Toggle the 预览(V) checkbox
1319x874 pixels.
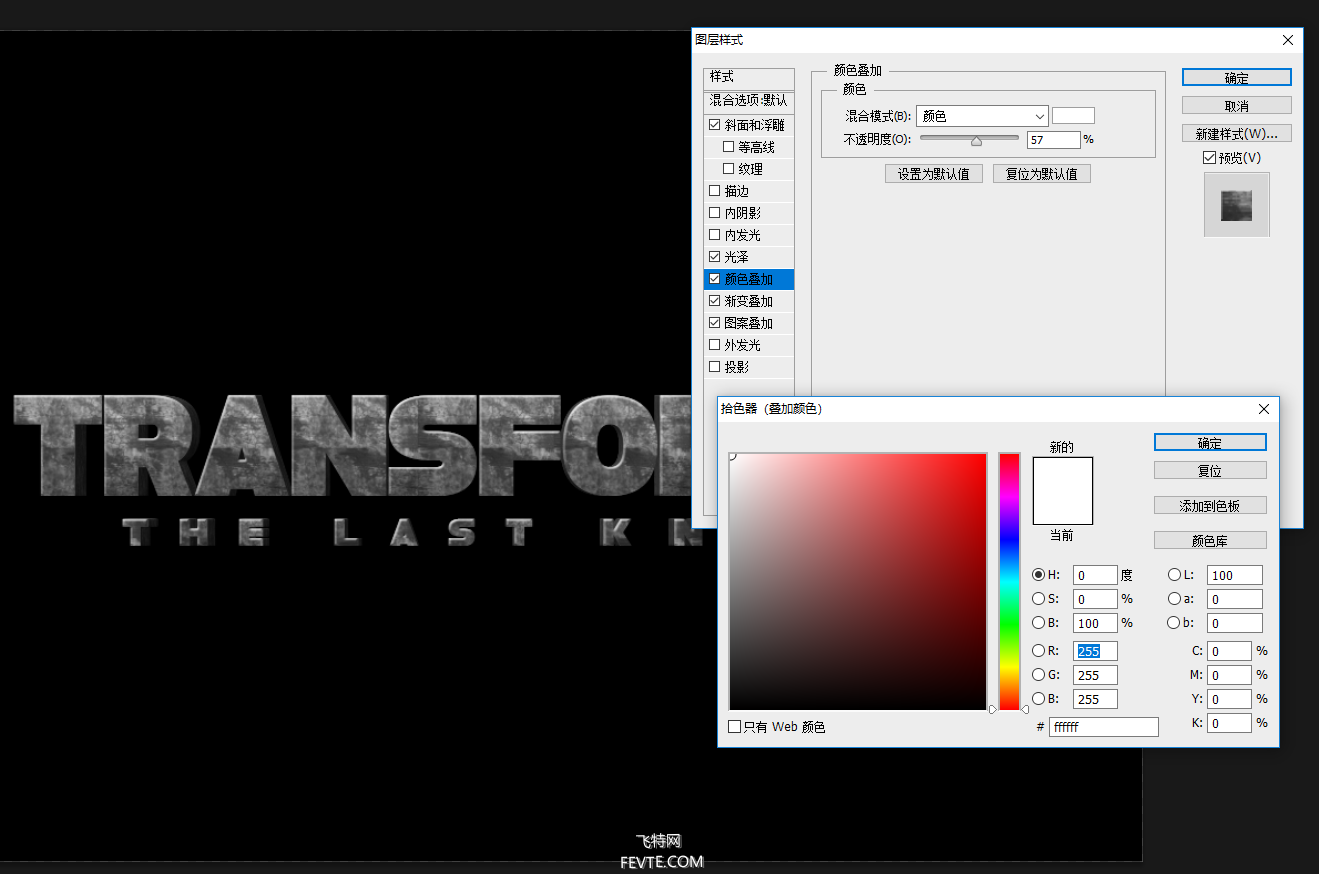click(x=1210, y=158)
